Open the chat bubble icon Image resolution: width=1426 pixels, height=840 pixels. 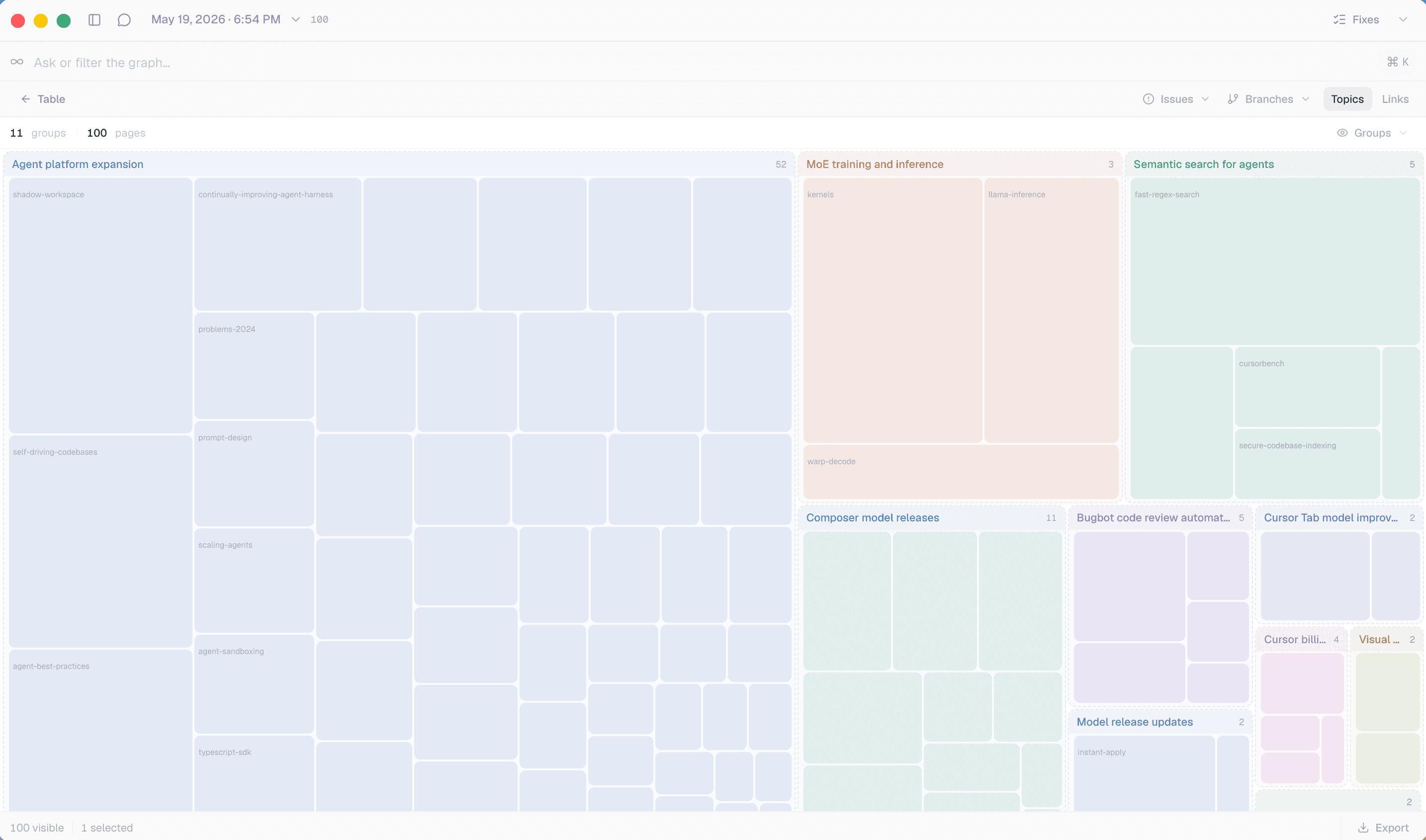[x=124, y=20]
